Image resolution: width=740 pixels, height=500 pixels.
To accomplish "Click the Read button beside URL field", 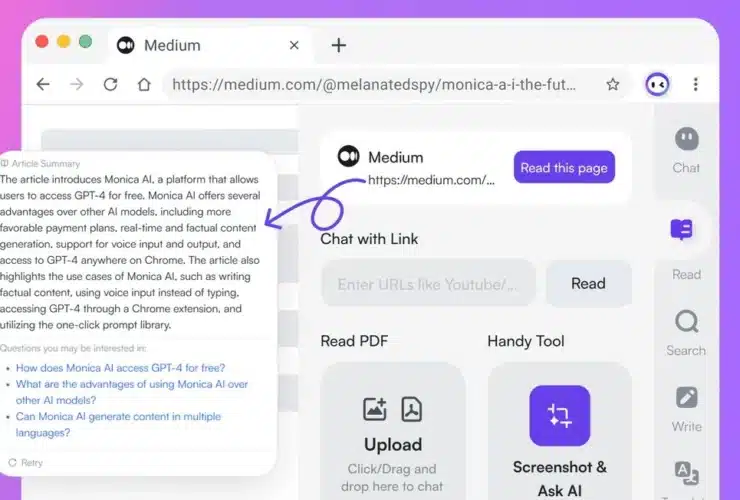I will pos(588,283).
